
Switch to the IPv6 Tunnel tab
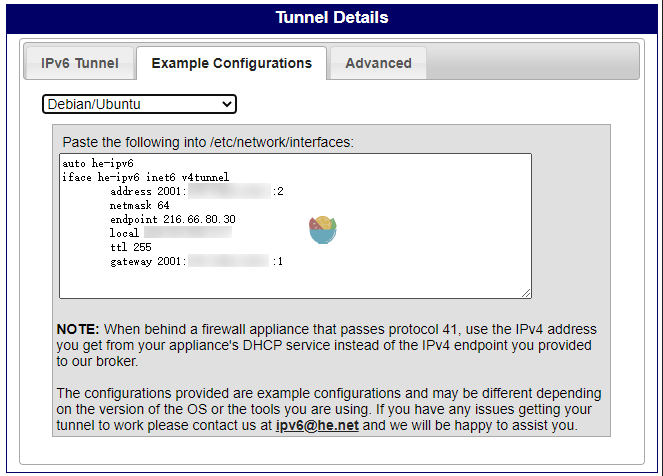pyautogui.click(x=79, y=63)
